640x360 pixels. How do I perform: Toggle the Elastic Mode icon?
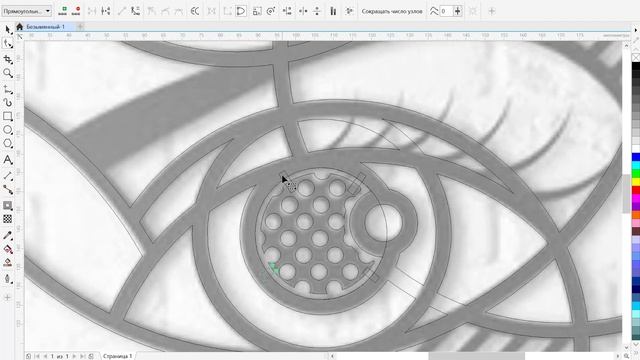[333, 11]
